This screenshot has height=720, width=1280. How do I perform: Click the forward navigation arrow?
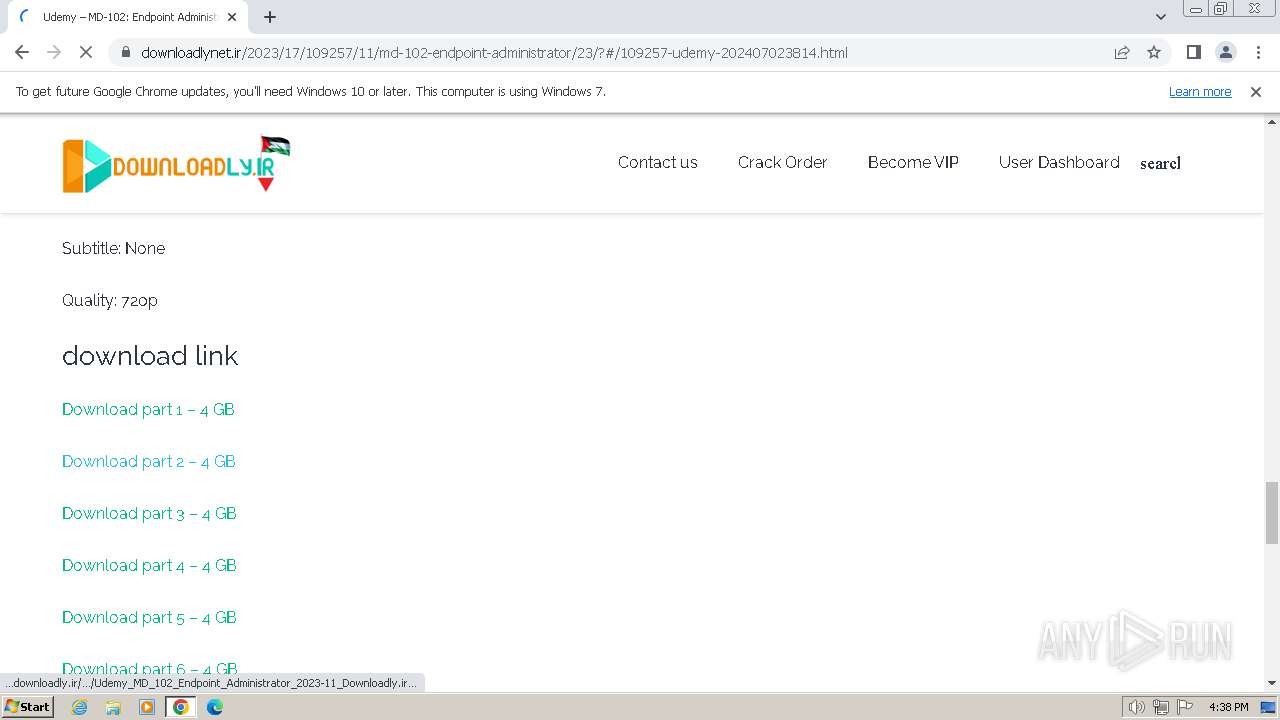[54, 52]
